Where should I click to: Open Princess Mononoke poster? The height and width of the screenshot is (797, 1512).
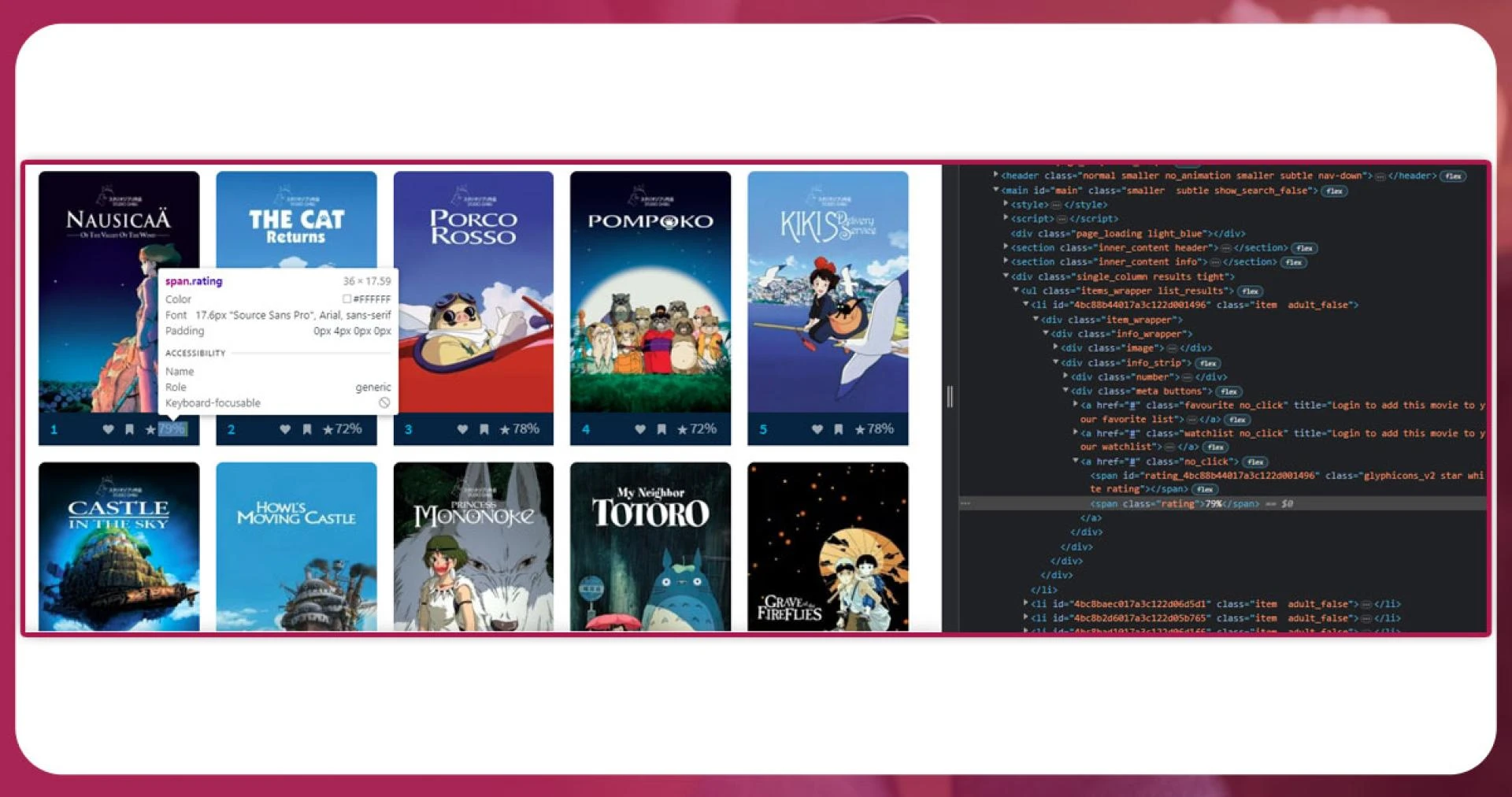473,547
